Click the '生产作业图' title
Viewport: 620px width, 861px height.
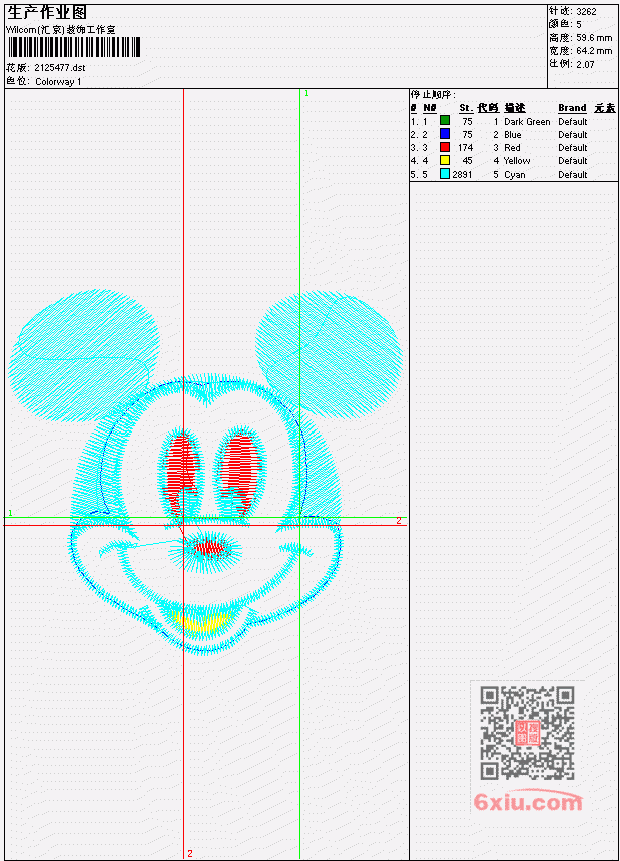point(47,12)
